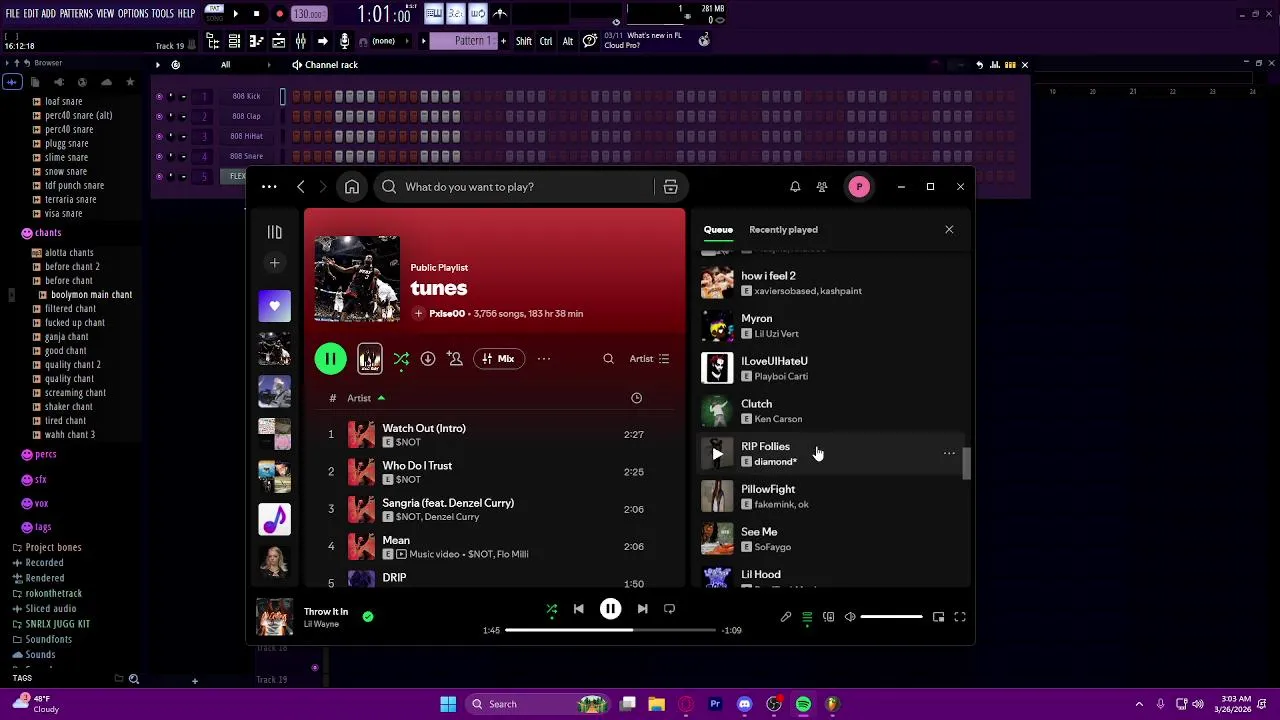
Task: Open the Denzel Curry artist link
Action: pyautogui.click(x=452, y=517)
